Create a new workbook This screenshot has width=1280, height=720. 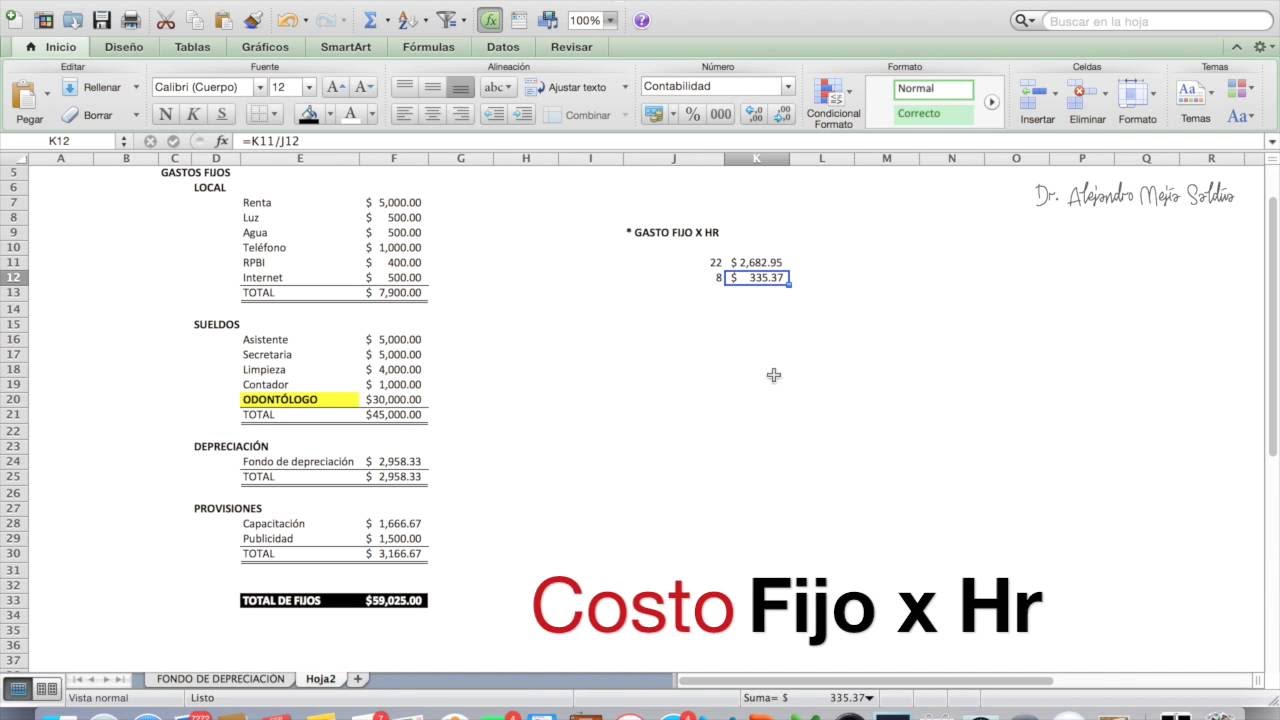(13, 19)
